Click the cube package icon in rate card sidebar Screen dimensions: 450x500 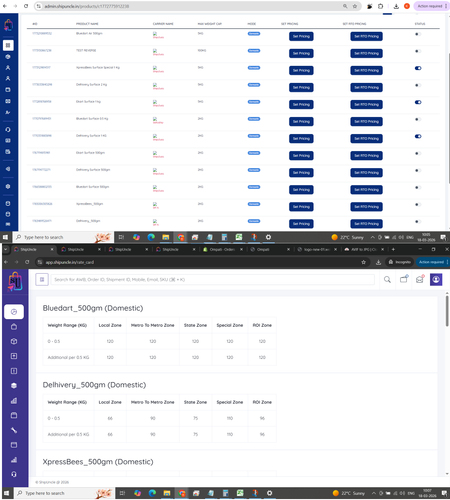[x=14, y=341]
